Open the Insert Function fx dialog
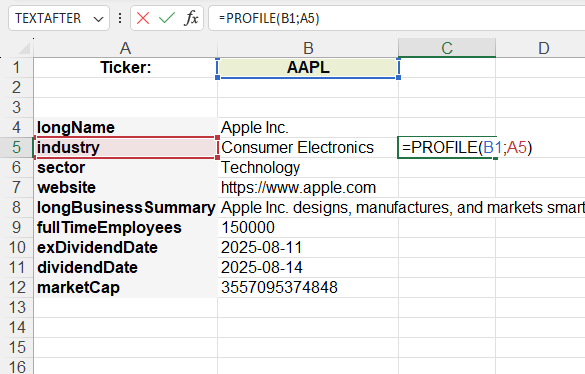The image size is (585, 374). click(191, 18)
